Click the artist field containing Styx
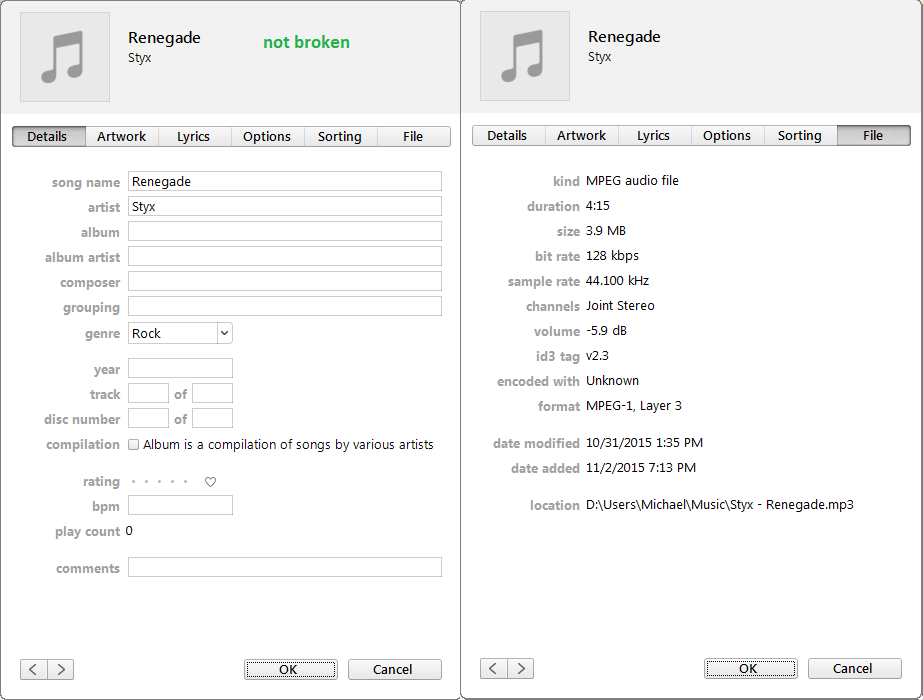Image resolution: width=923 pixels, height=700 pixels. [285, 206]
